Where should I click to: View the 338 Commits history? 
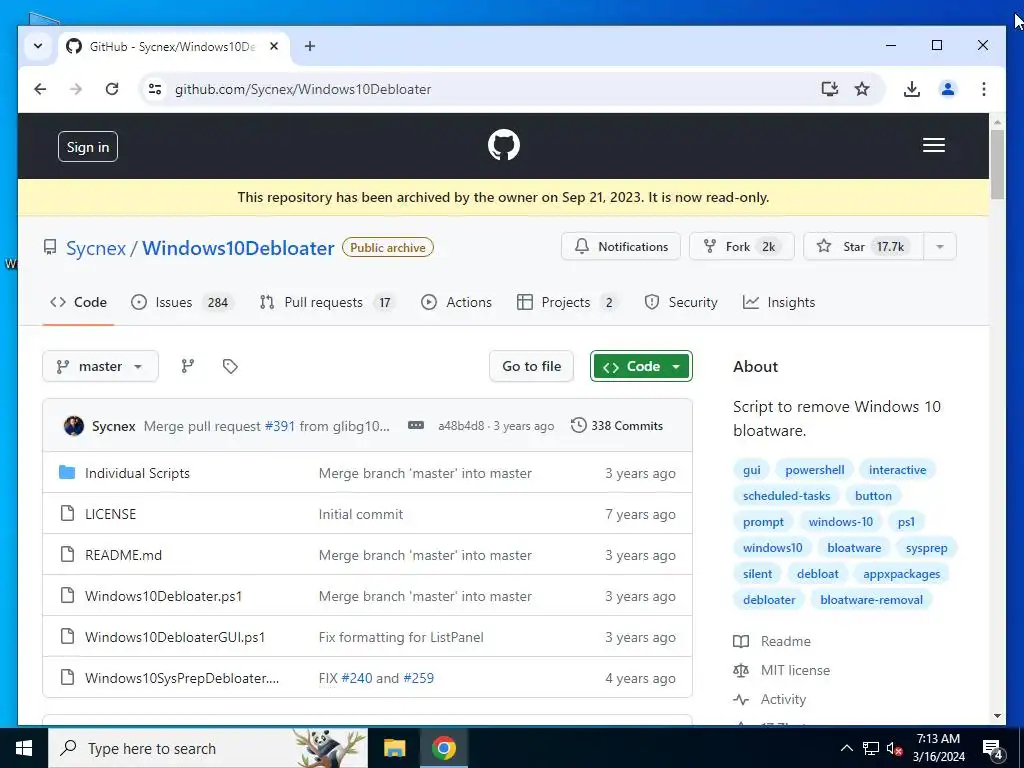(616, 426)
